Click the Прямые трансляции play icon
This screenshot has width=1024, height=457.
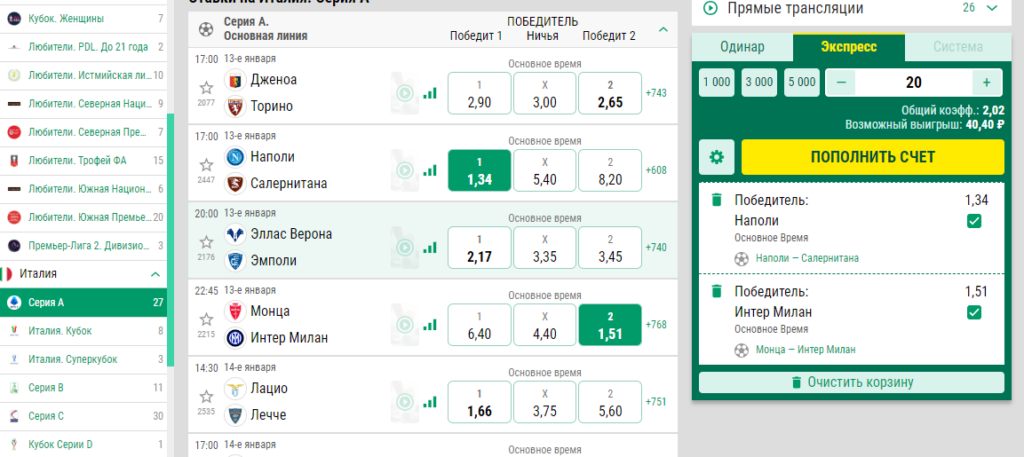click(x=710, y=8)
